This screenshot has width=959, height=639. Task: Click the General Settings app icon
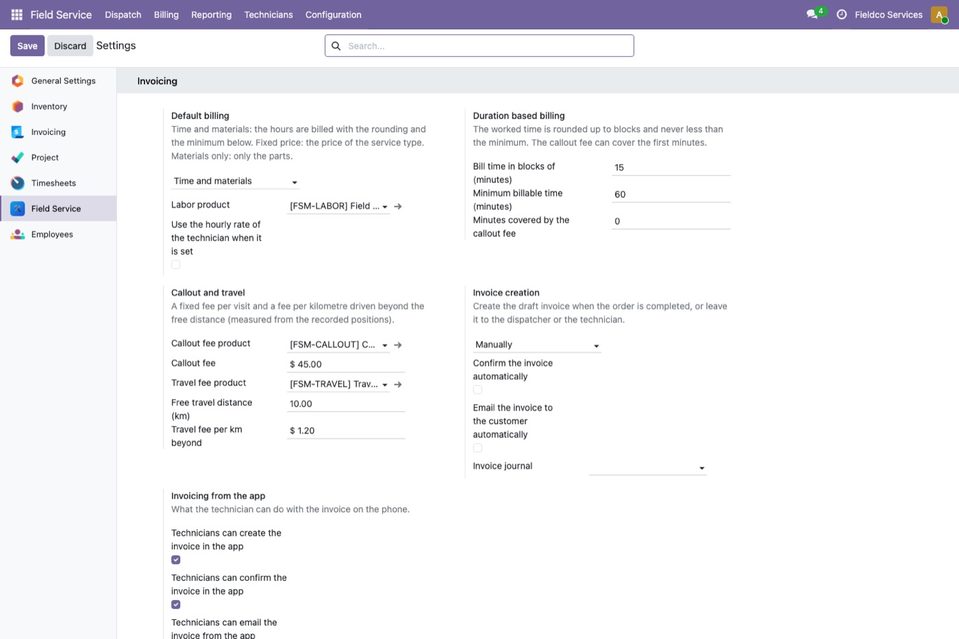click(18, 81)
